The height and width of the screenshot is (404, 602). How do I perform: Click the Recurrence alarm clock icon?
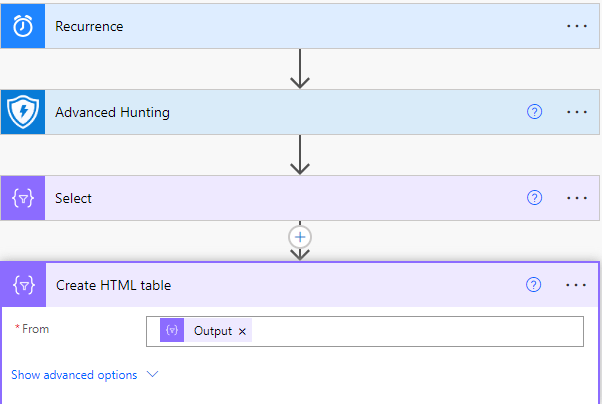(22, 26)
